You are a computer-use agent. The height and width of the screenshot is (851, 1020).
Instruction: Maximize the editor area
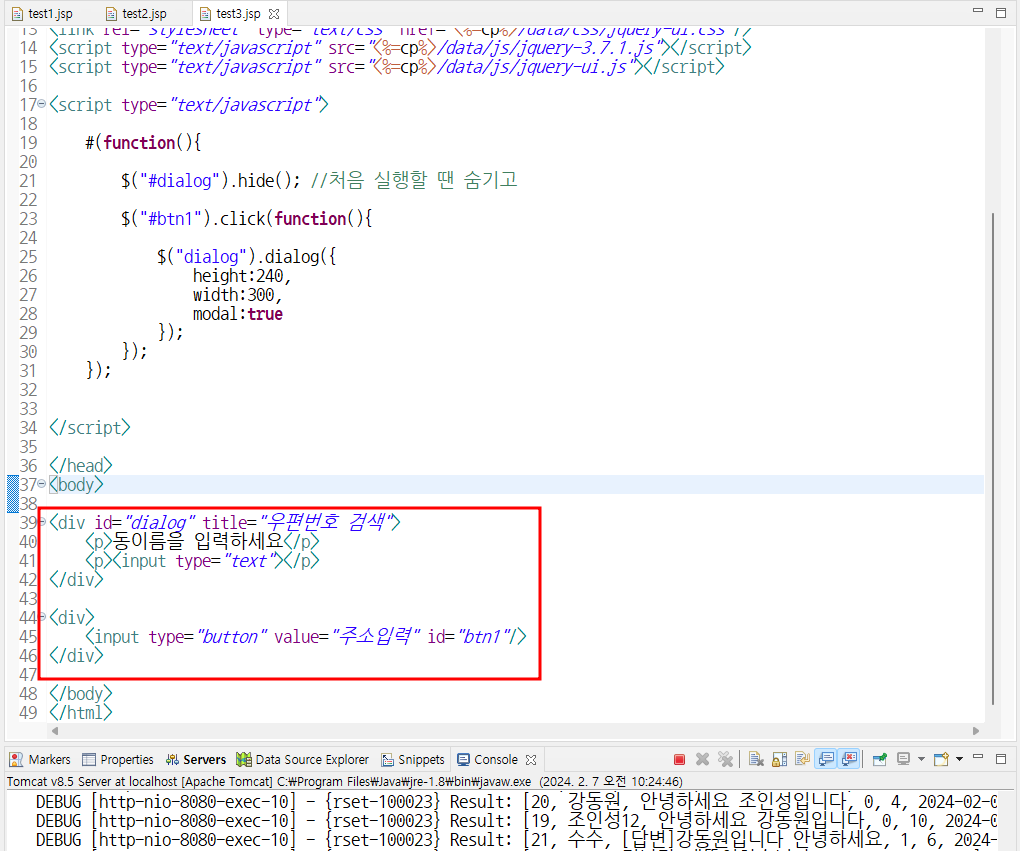tap(1001, 12)
